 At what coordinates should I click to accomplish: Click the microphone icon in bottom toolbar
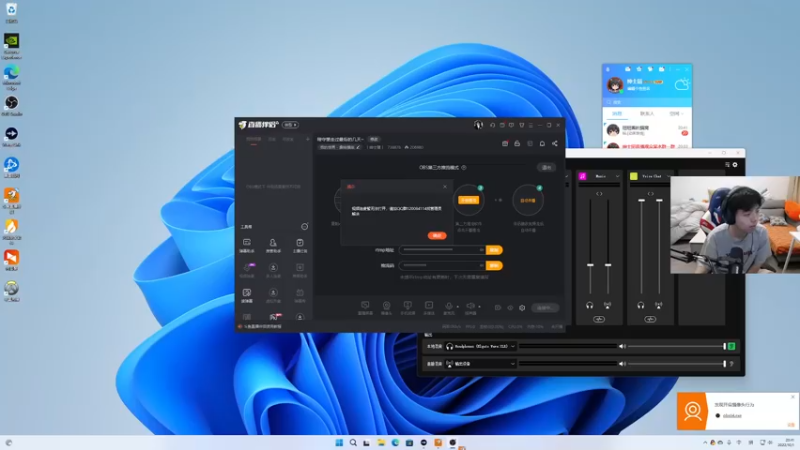(x=448, y=306)
